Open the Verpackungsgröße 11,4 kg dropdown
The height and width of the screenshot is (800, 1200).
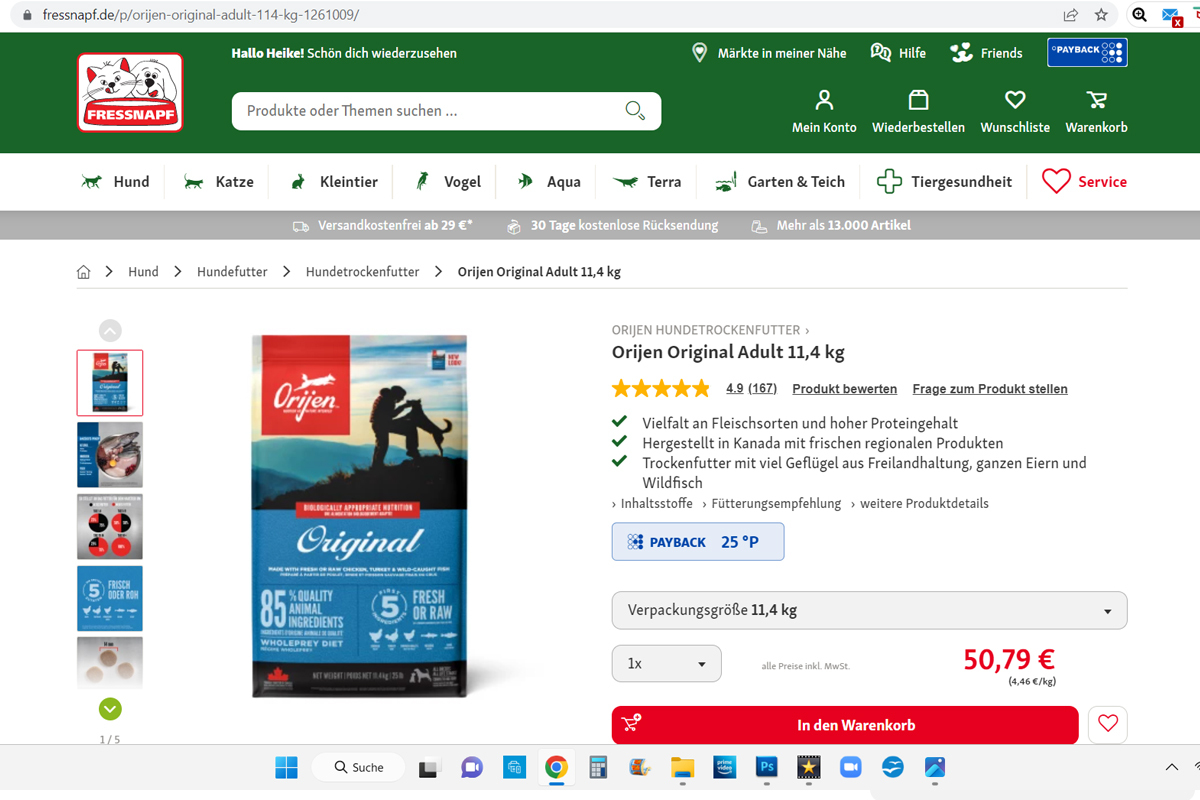click(869, 610)
